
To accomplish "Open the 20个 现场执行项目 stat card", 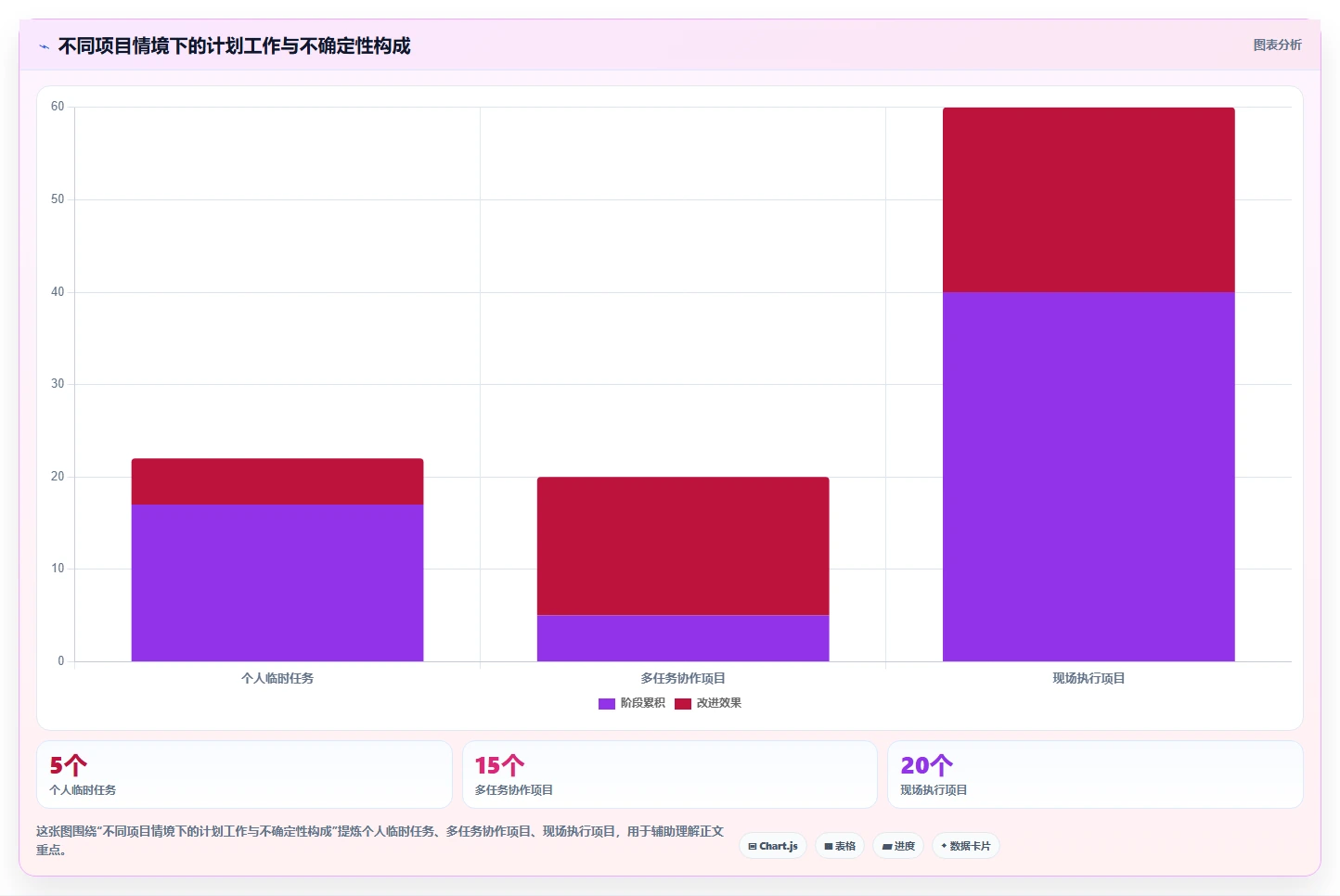I will click(x=1095, y=774).
